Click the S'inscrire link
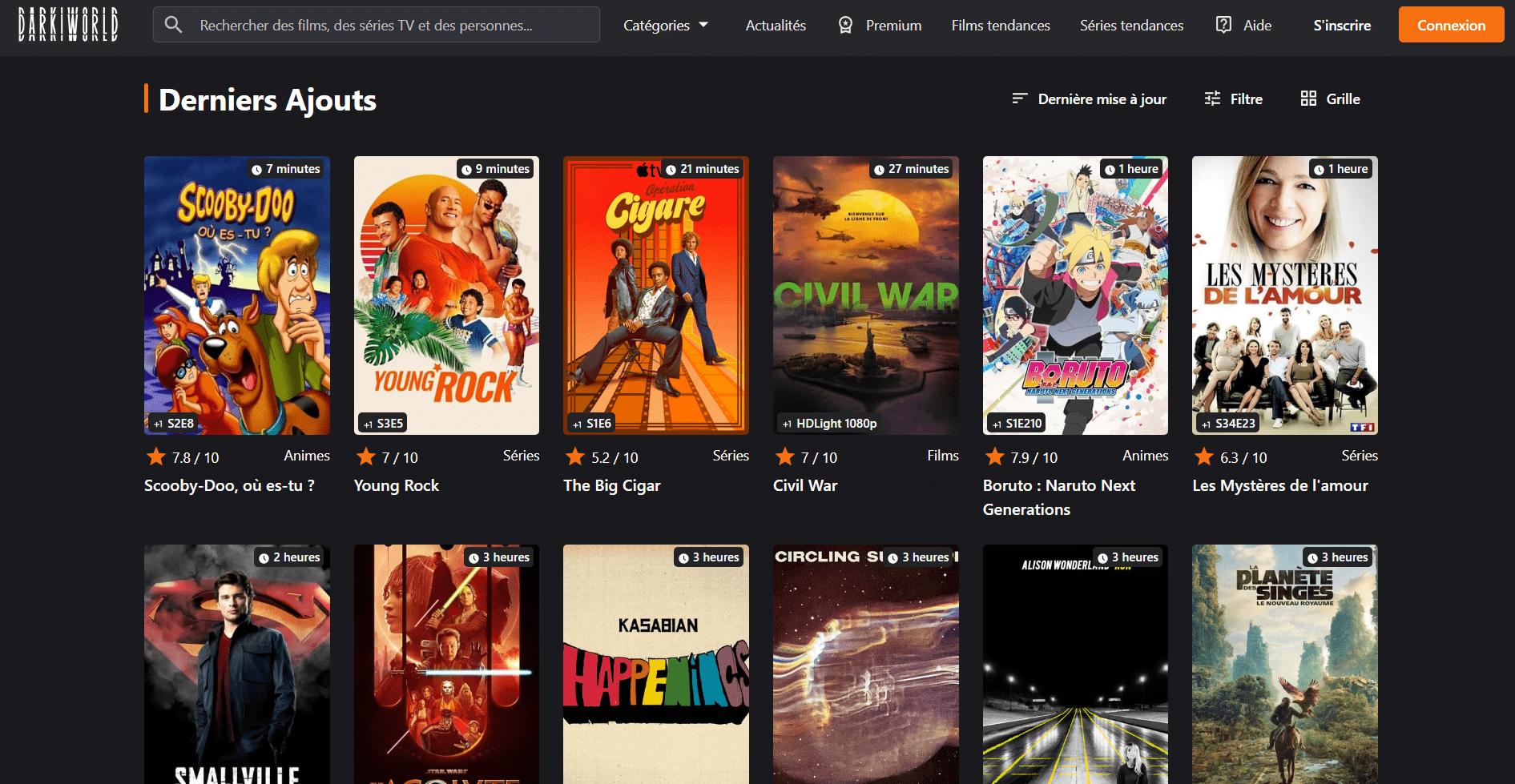Image resolution: width=1515 pixels, height=784 pixels. [x=1342, y=26]
